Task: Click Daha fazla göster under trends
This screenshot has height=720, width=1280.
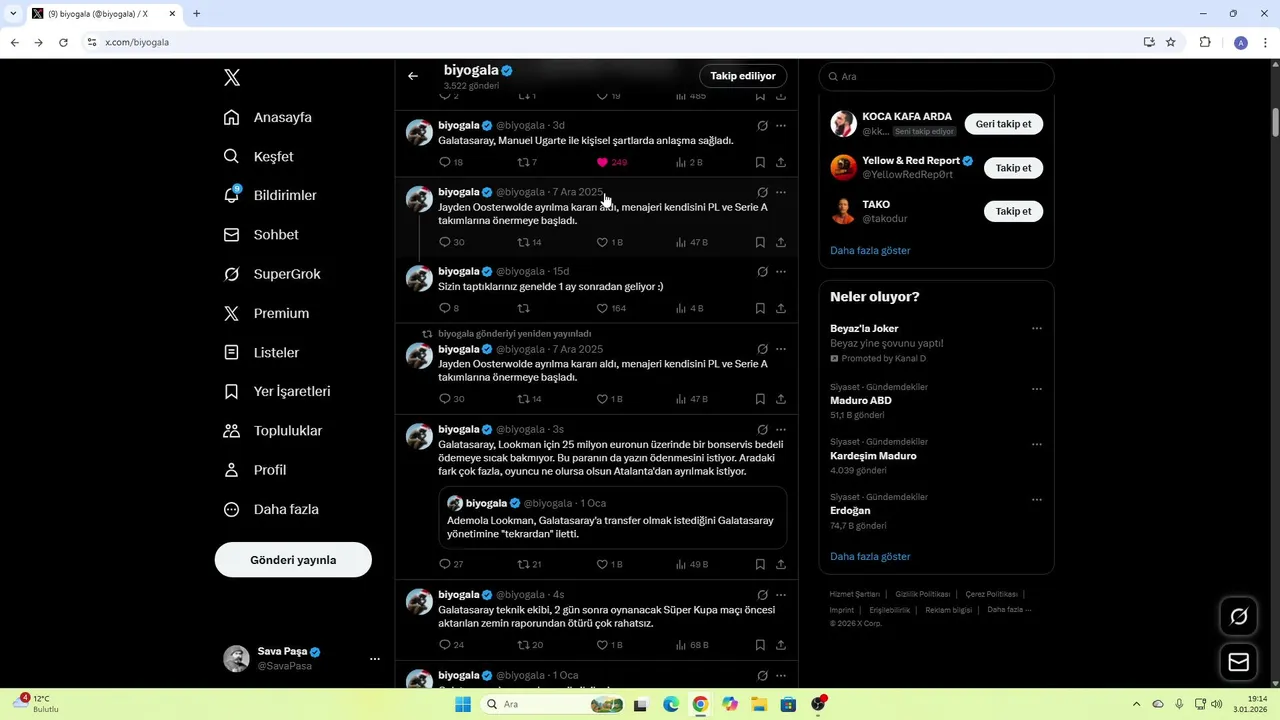Action: click(870, 556)
